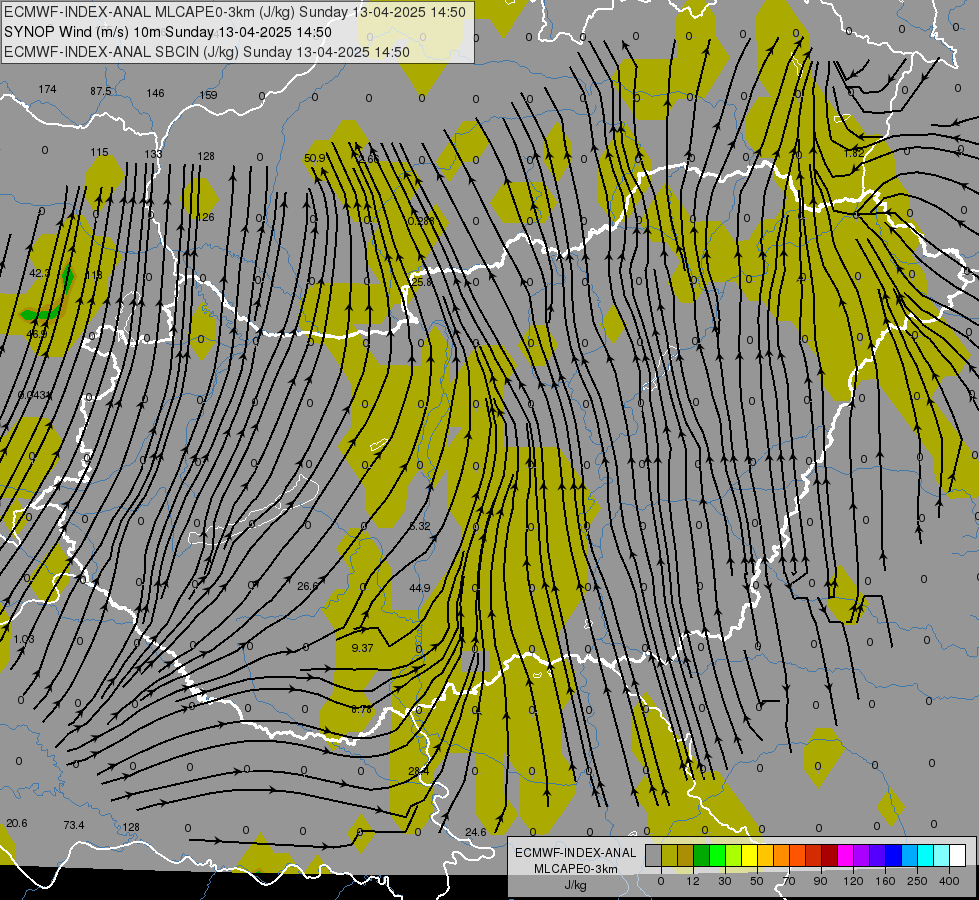Click the legend scale label 12
The width and height of the screenshot is (979, 900).
[692, 881]
